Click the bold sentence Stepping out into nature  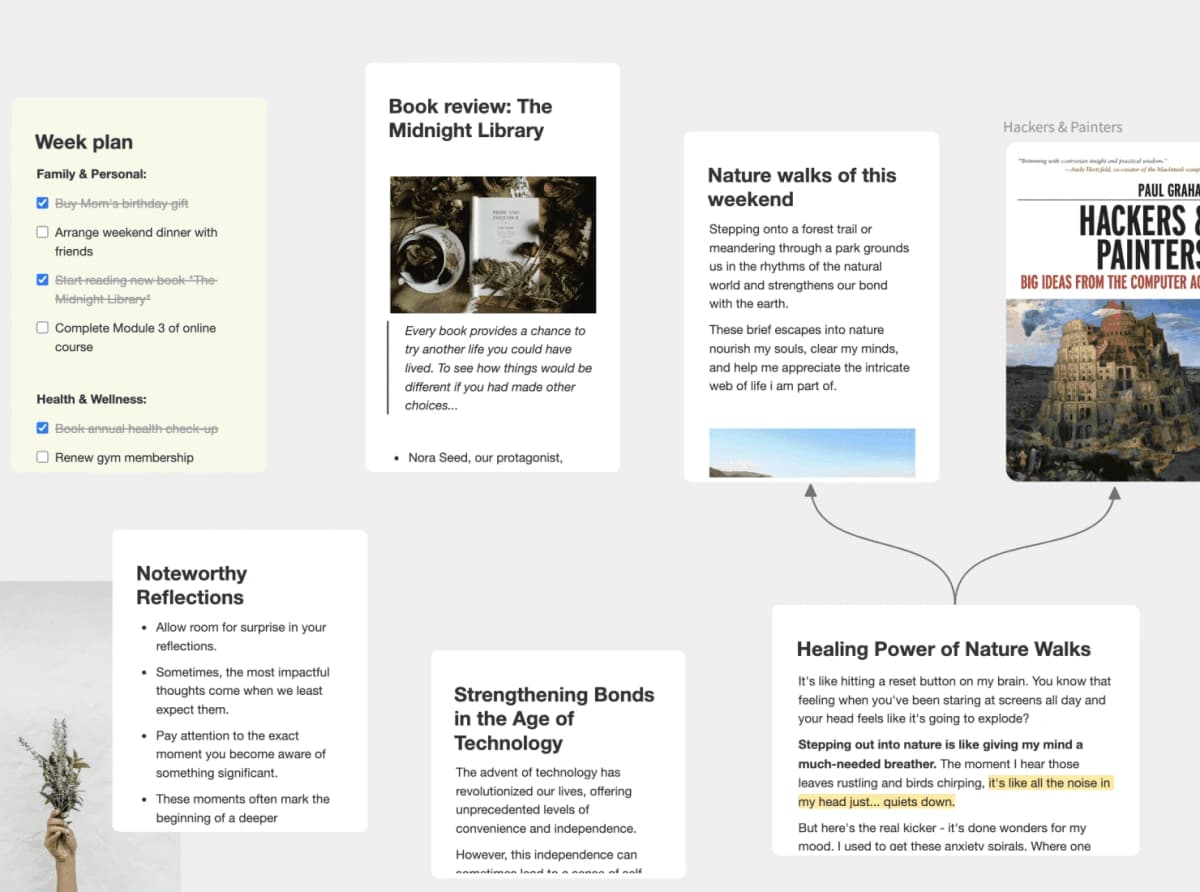tap(940, 754)
